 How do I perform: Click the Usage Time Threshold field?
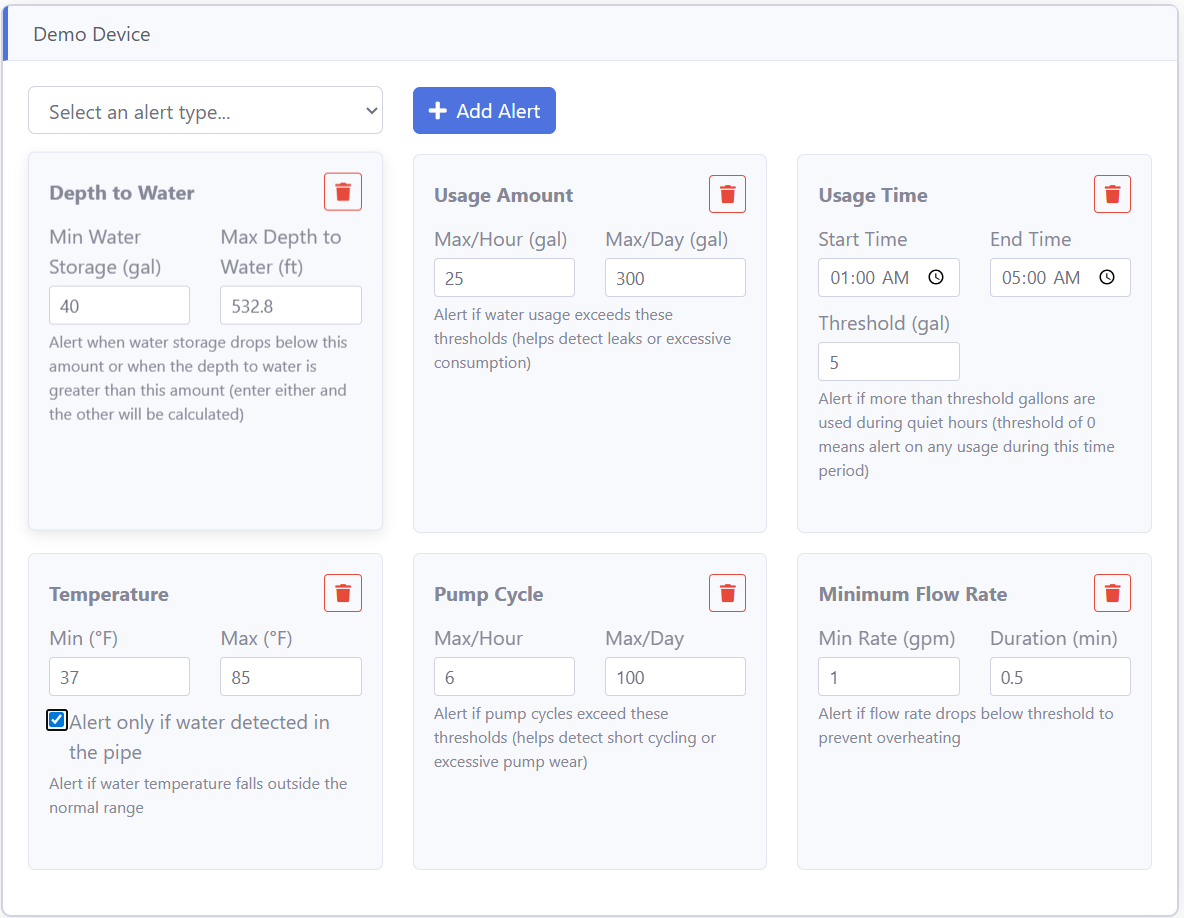(x=889, y=362)
